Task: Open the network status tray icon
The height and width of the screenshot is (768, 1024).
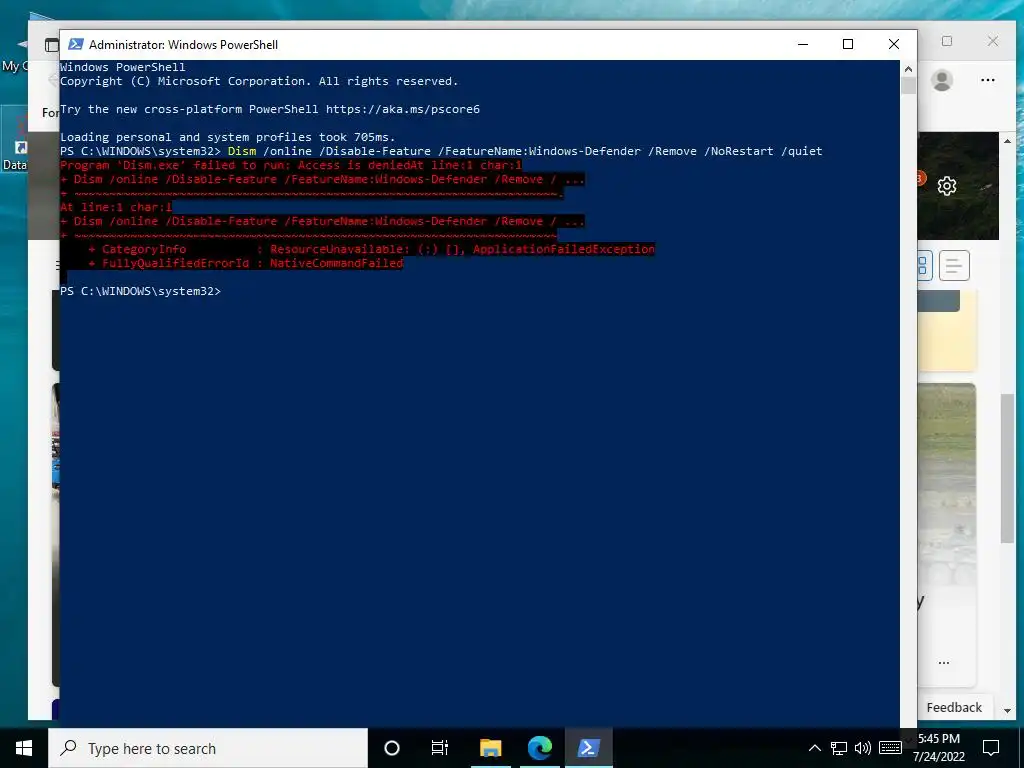Action: coord(839,748)
